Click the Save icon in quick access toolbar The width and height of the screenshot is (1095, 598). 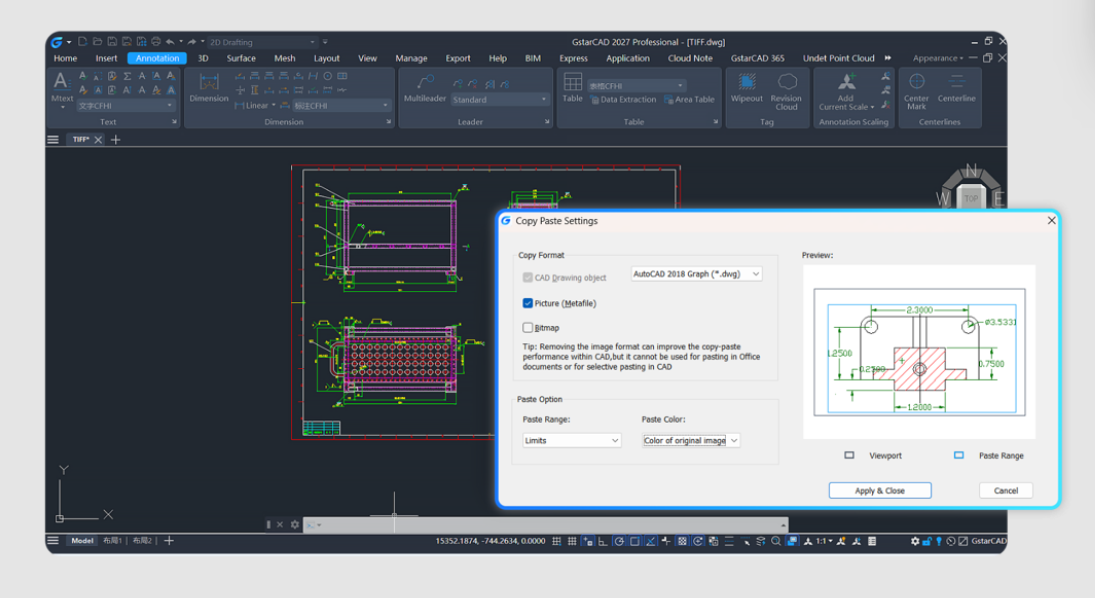click(112, 42)
